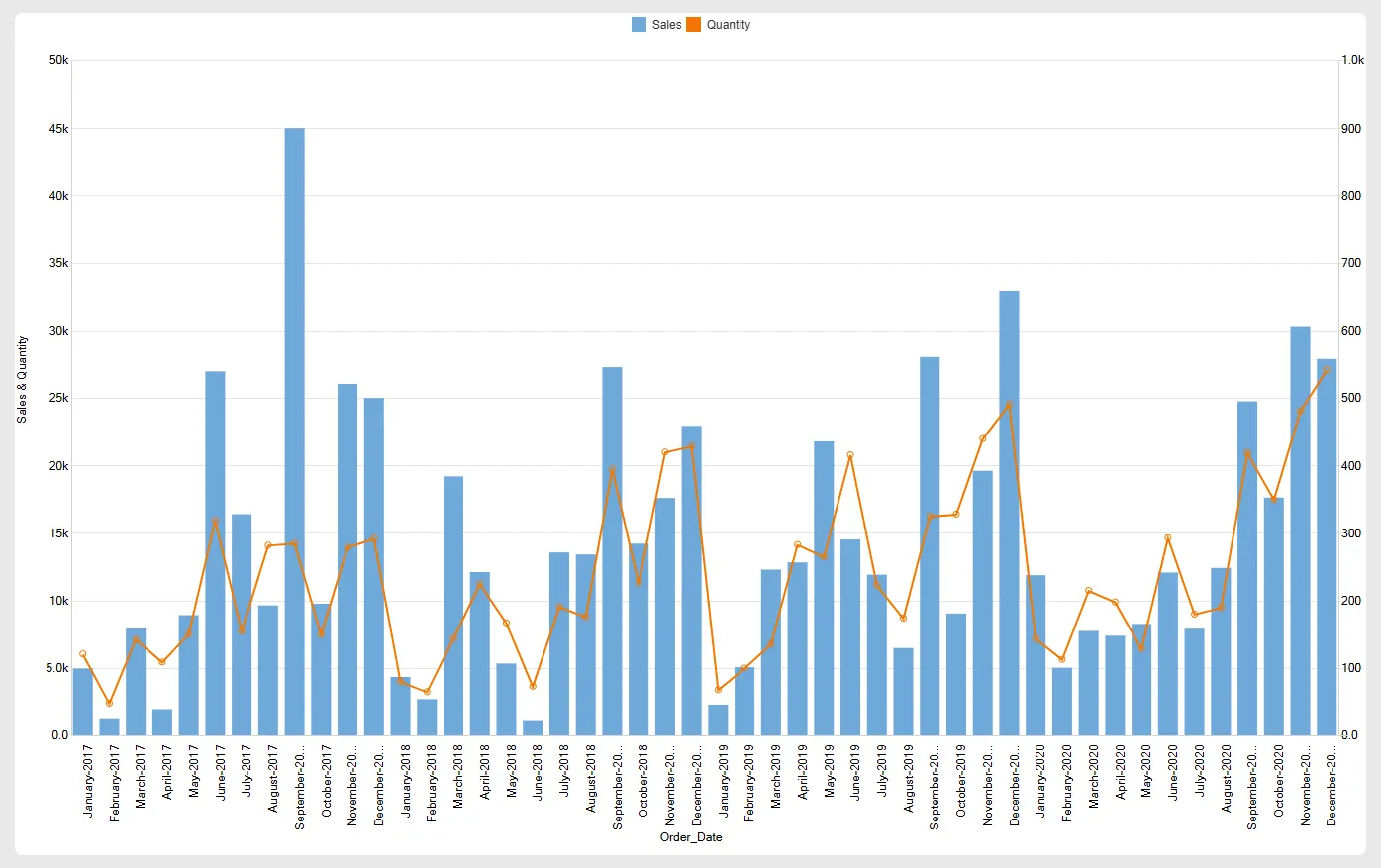Select the June-2017 sales bar
This screenshot has height=868, width=1381.
coord(215,554)
